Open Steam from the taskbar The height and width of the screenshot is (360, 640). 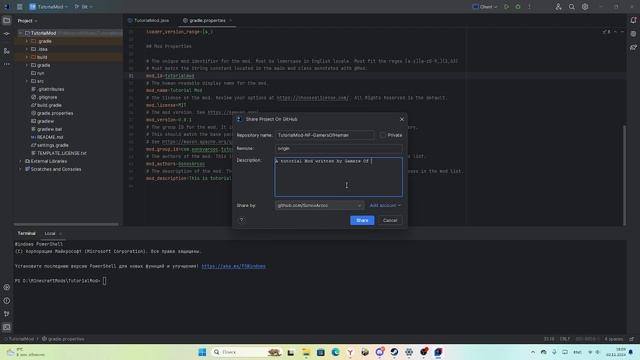394,352
